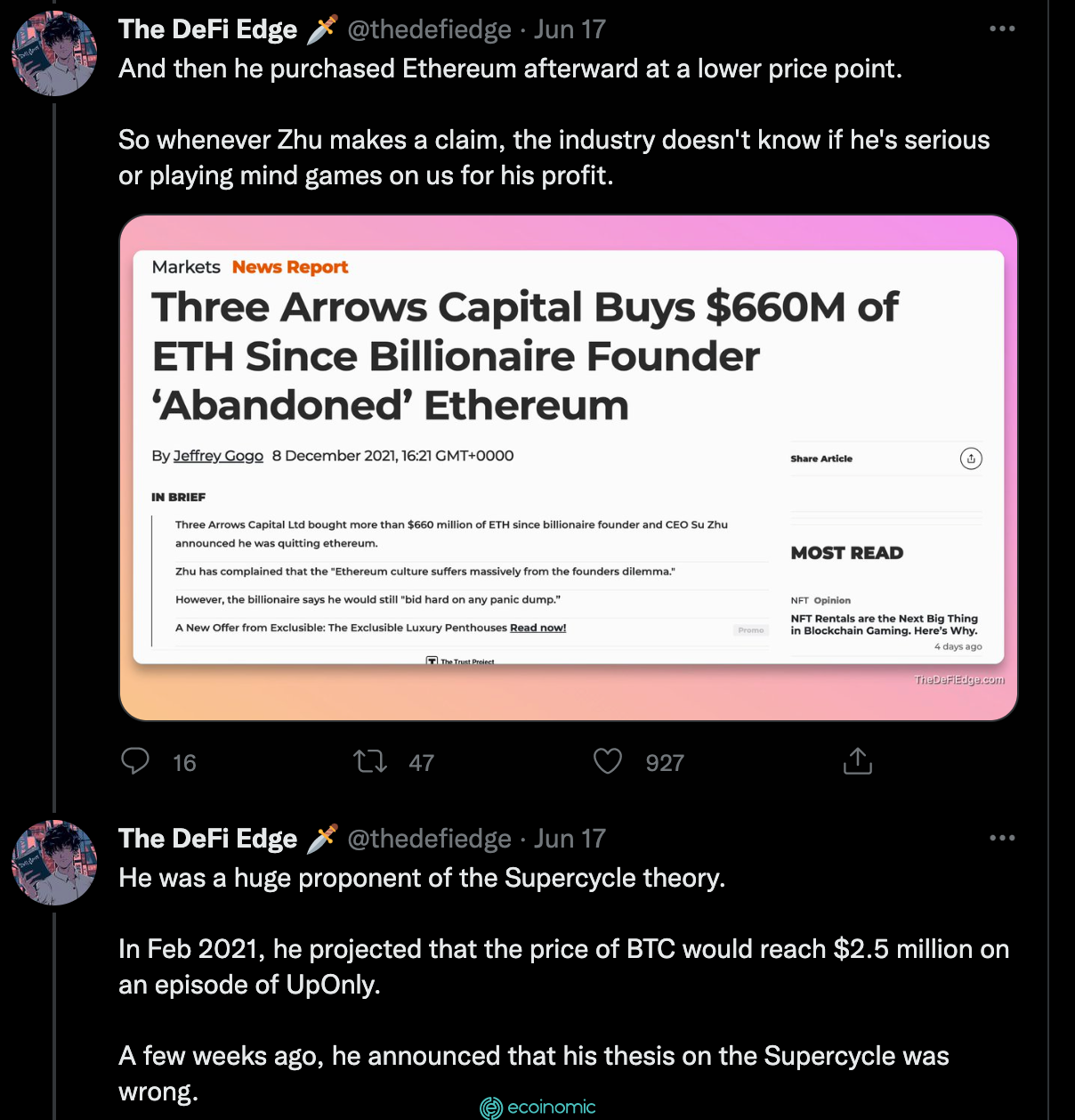Retweet the first tweet about Ethereum purchase
The height and width of the screenshot is (1120, 1075).
[370, 761]
